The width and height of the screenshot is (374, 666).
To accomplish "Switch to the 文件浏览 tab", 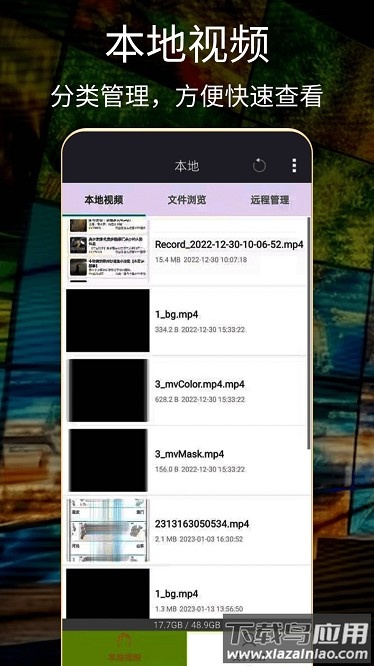I will point(187,200).
